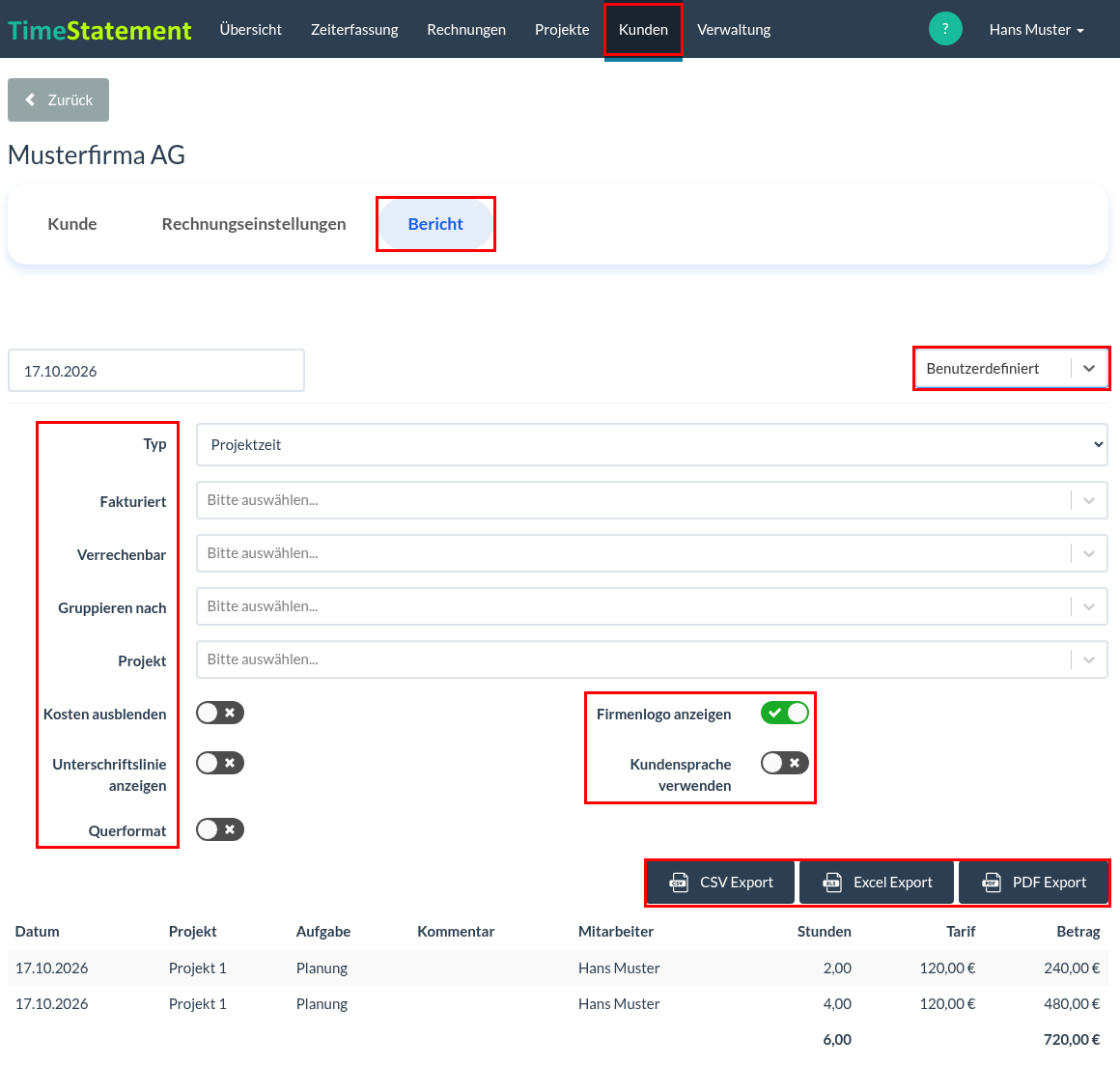
Task: Click the Mitarbeiter column header
Action: (x=616, y=932)
